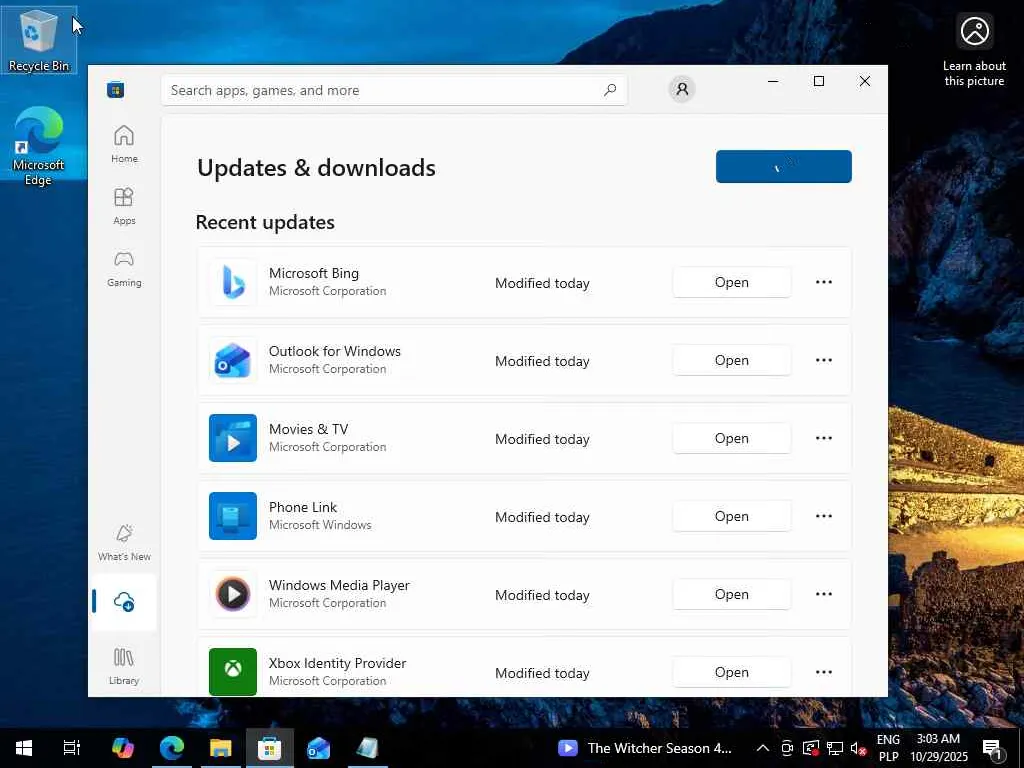1024x768 pixels.
Task: Click the search magnifier icon
Action: coord(610,90)
